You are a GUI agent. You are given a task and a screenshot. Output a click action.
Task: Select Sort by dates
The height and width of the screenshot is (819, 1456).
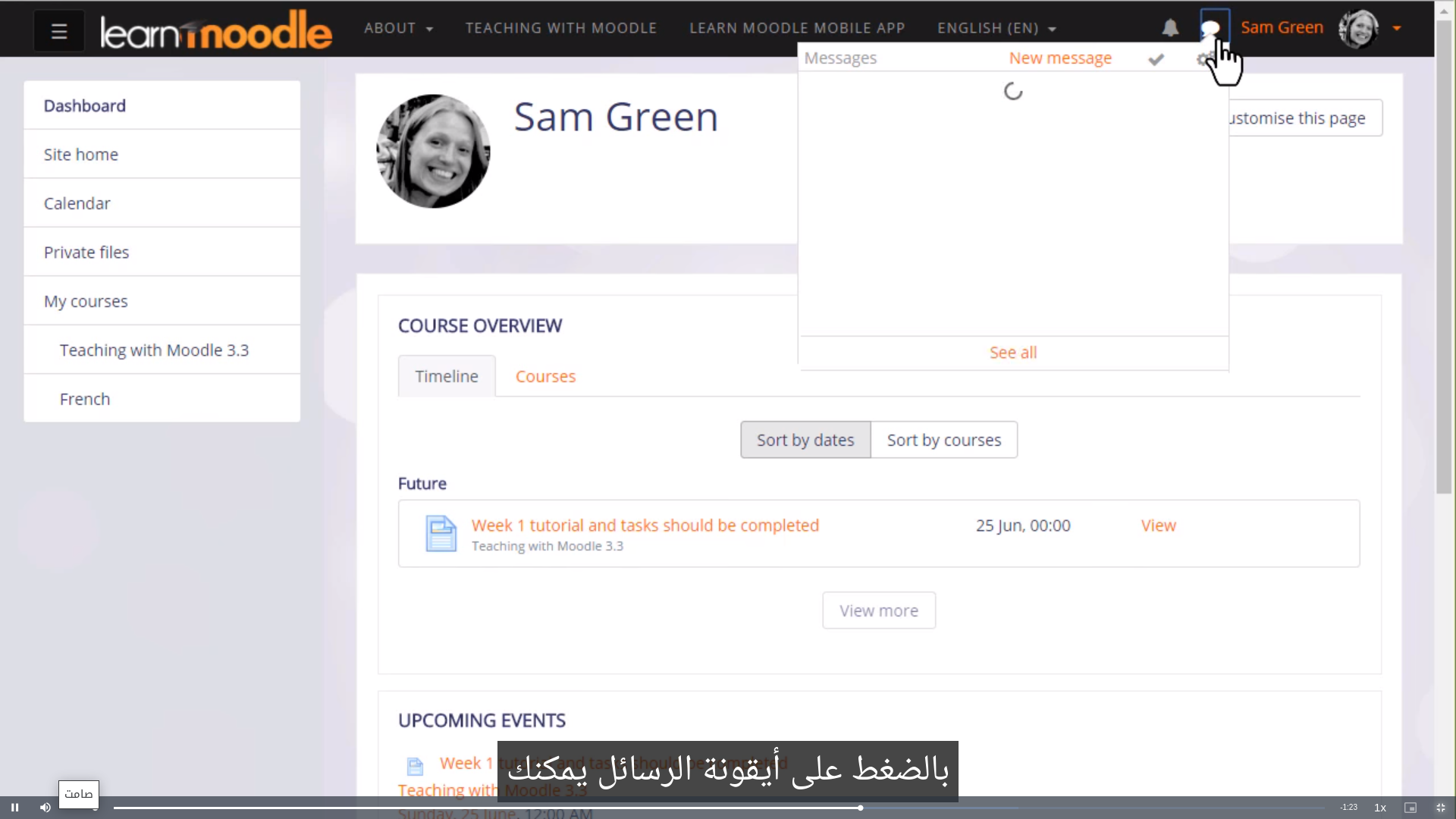[x=805, y=440]
